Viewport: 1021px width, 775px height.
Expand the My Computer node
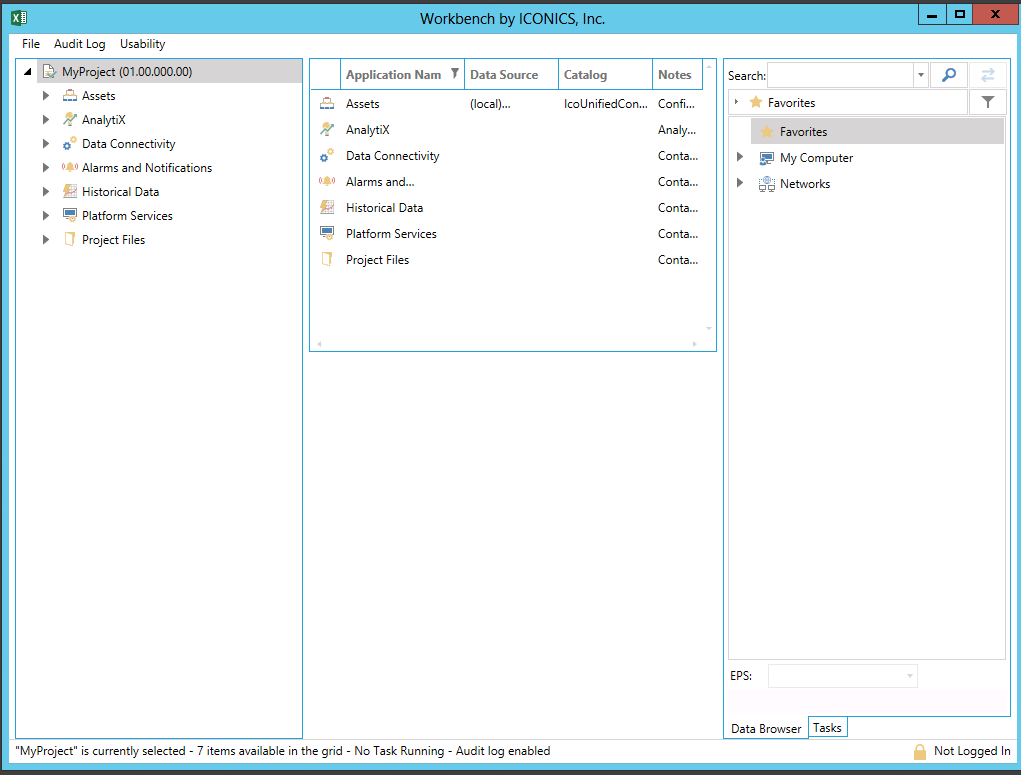click(740, 158)
